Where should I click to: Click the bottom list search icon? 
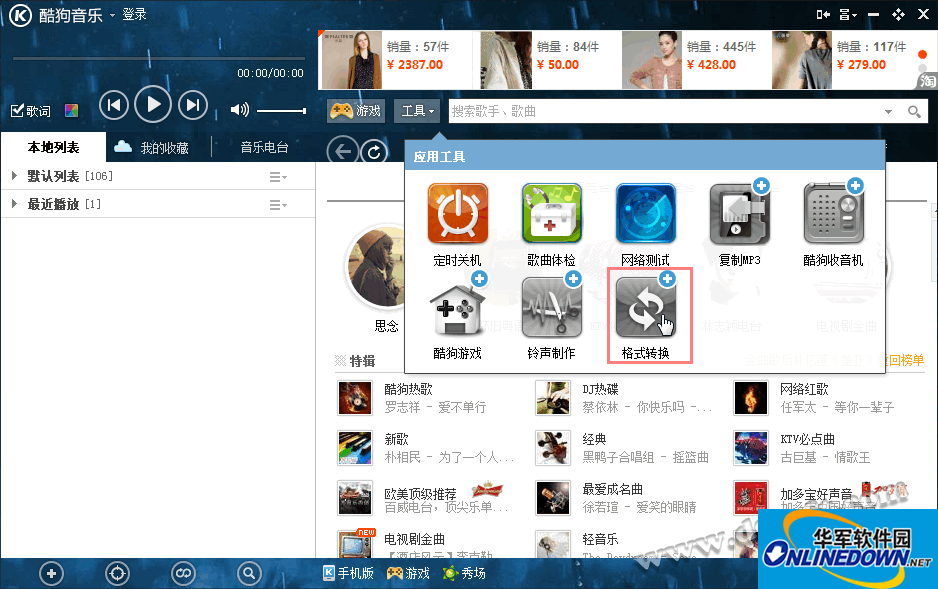pos(249,574)
